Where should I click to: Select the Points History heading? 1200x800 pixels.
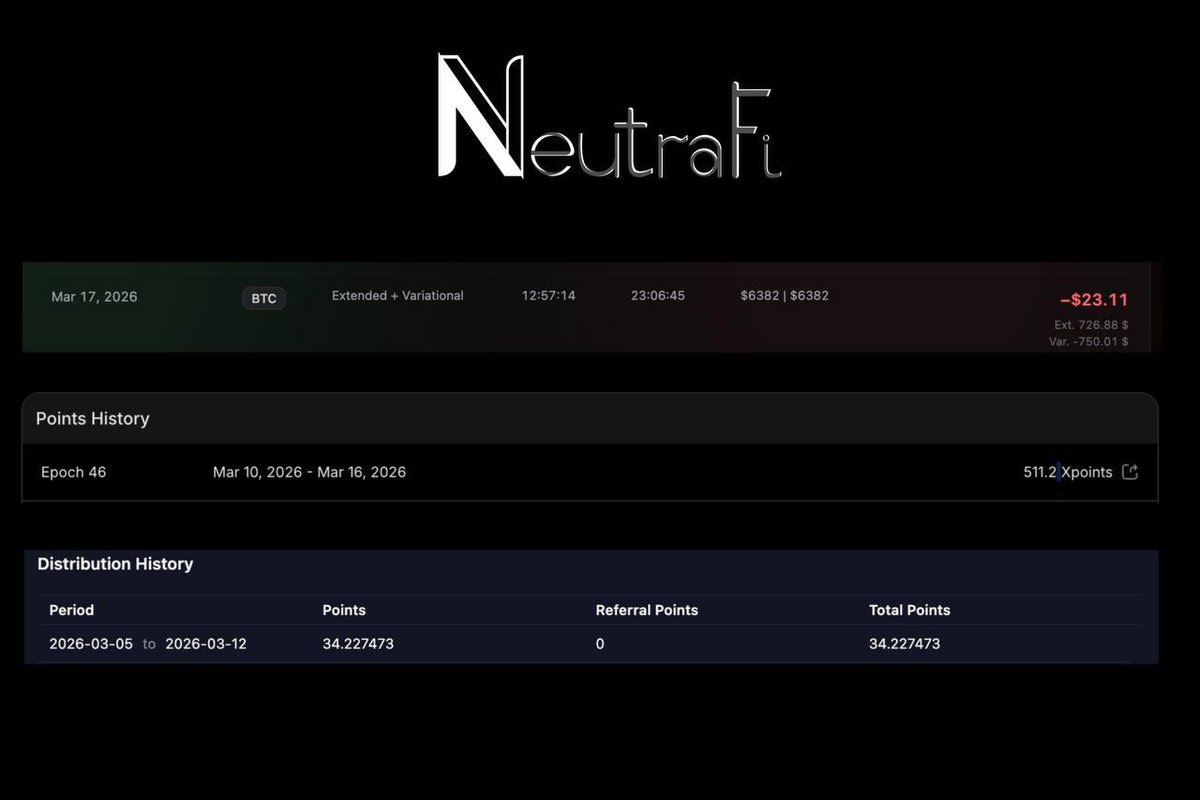click(93, 419)
